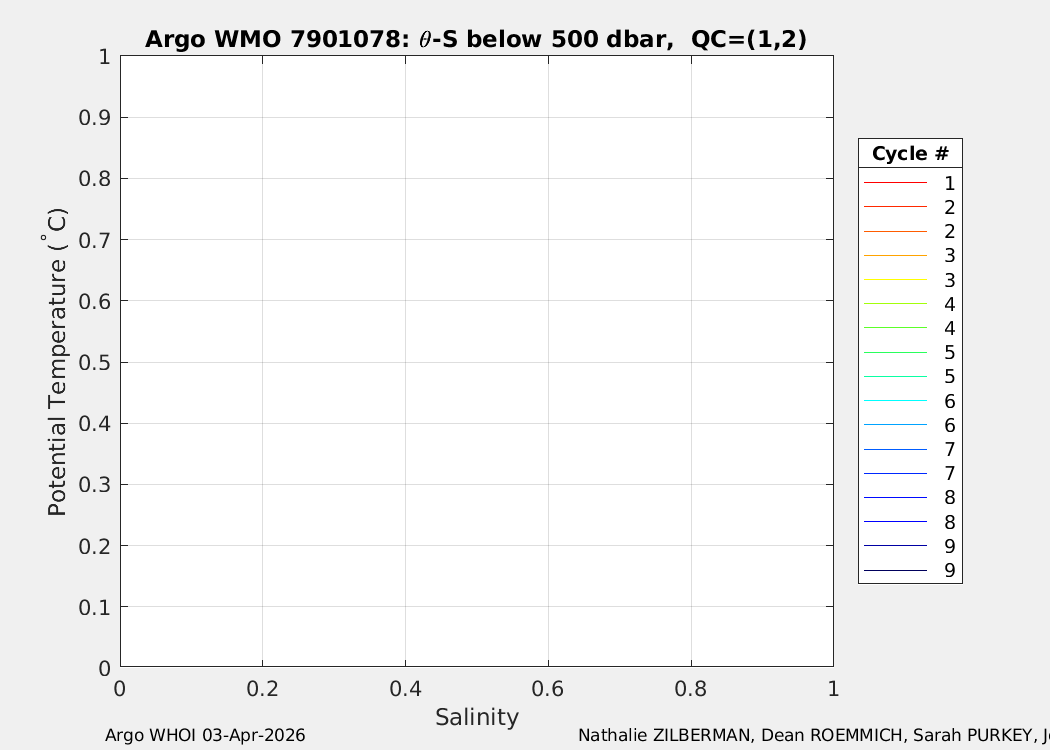Screen dimensions: 1050x750
Task: Select the cycle 1 legend label
Action: coord(949,183)
